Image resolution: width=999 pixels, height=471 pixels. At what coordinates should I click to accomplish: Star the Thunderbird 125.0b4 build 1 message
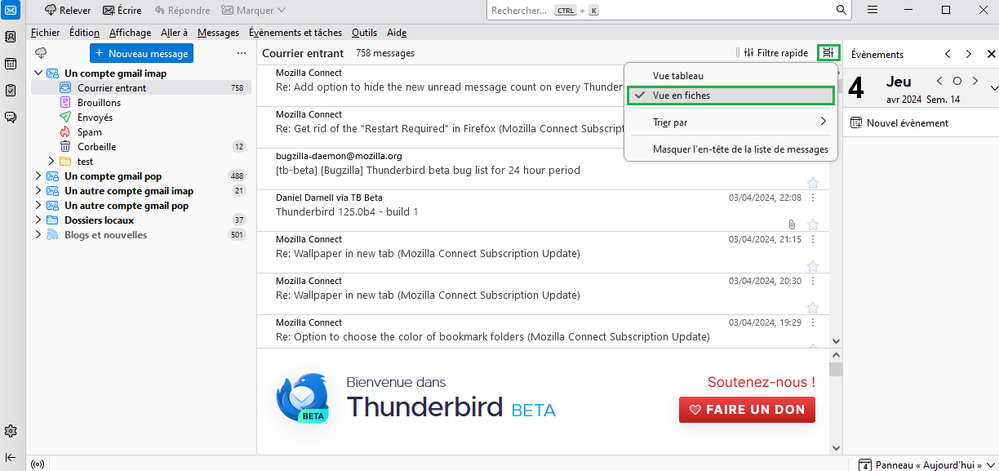click(812, 224)
